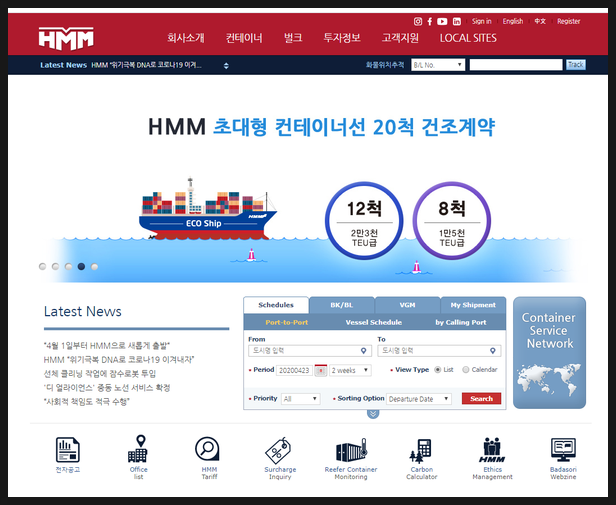Open the 회사소개 menu

tap(186, 38)
